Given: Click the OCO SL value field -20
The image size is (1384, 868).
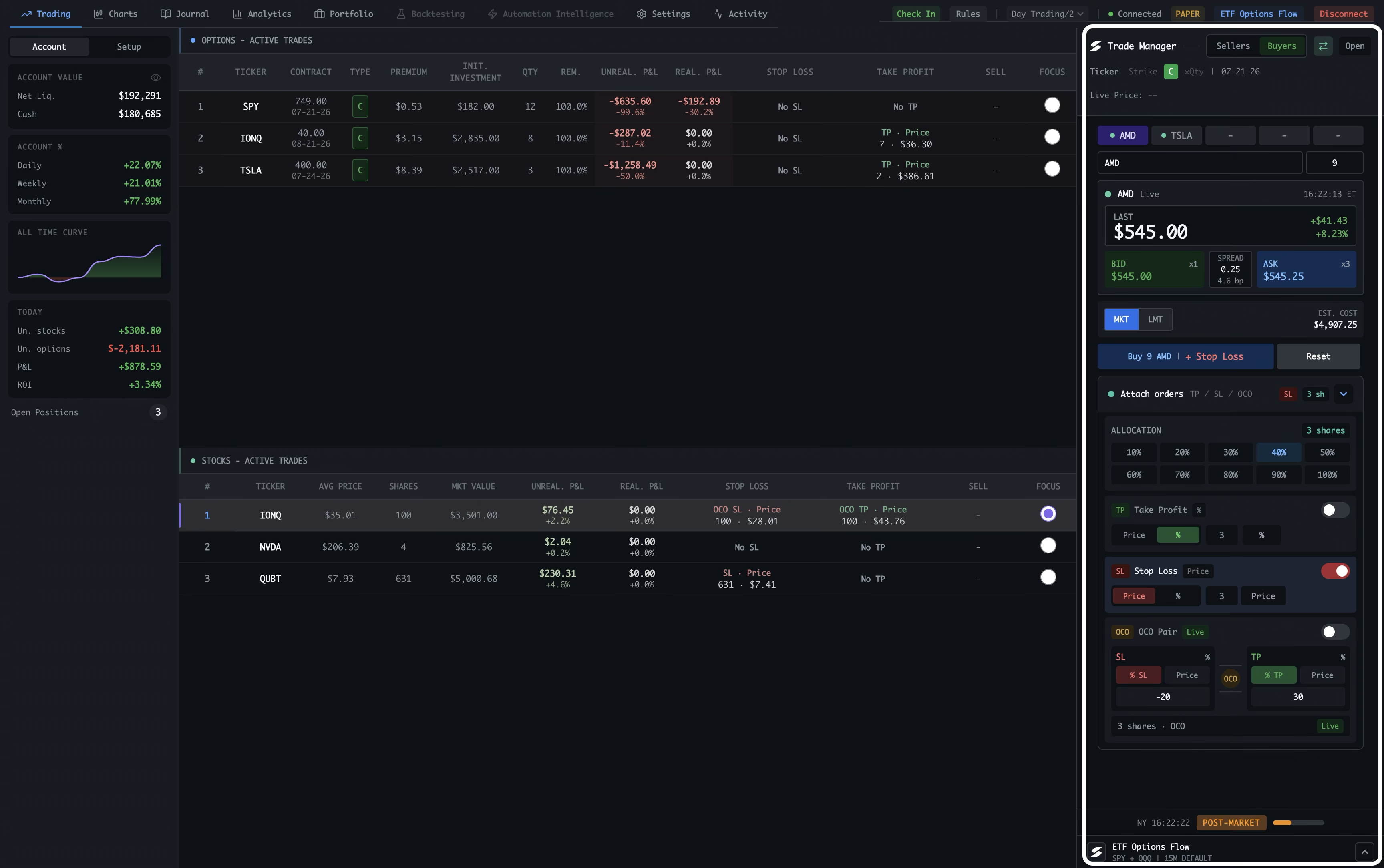Looking at the screenshot, I should tap(1163, 697).
